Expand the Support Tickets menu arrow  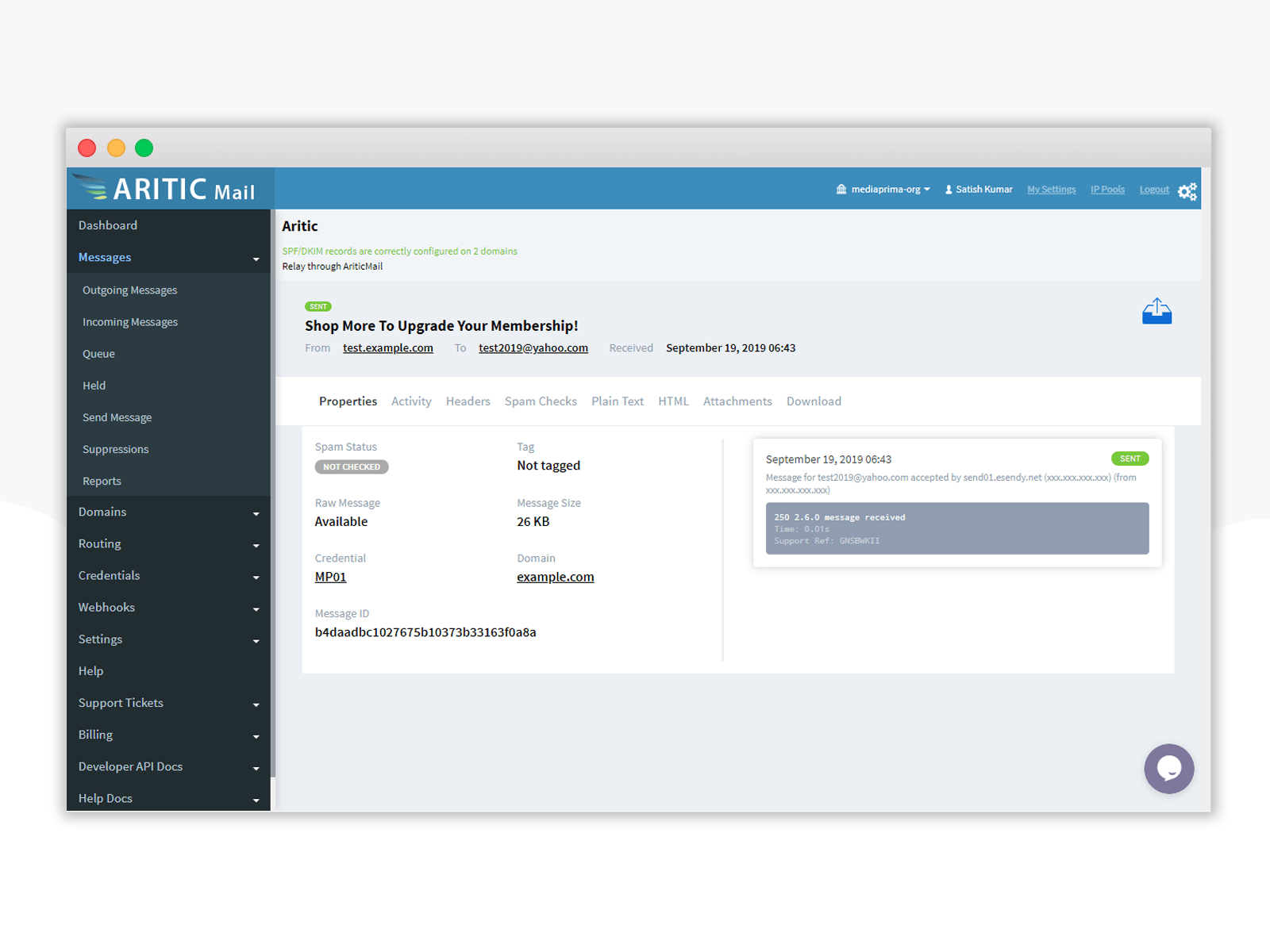(256, 704)
